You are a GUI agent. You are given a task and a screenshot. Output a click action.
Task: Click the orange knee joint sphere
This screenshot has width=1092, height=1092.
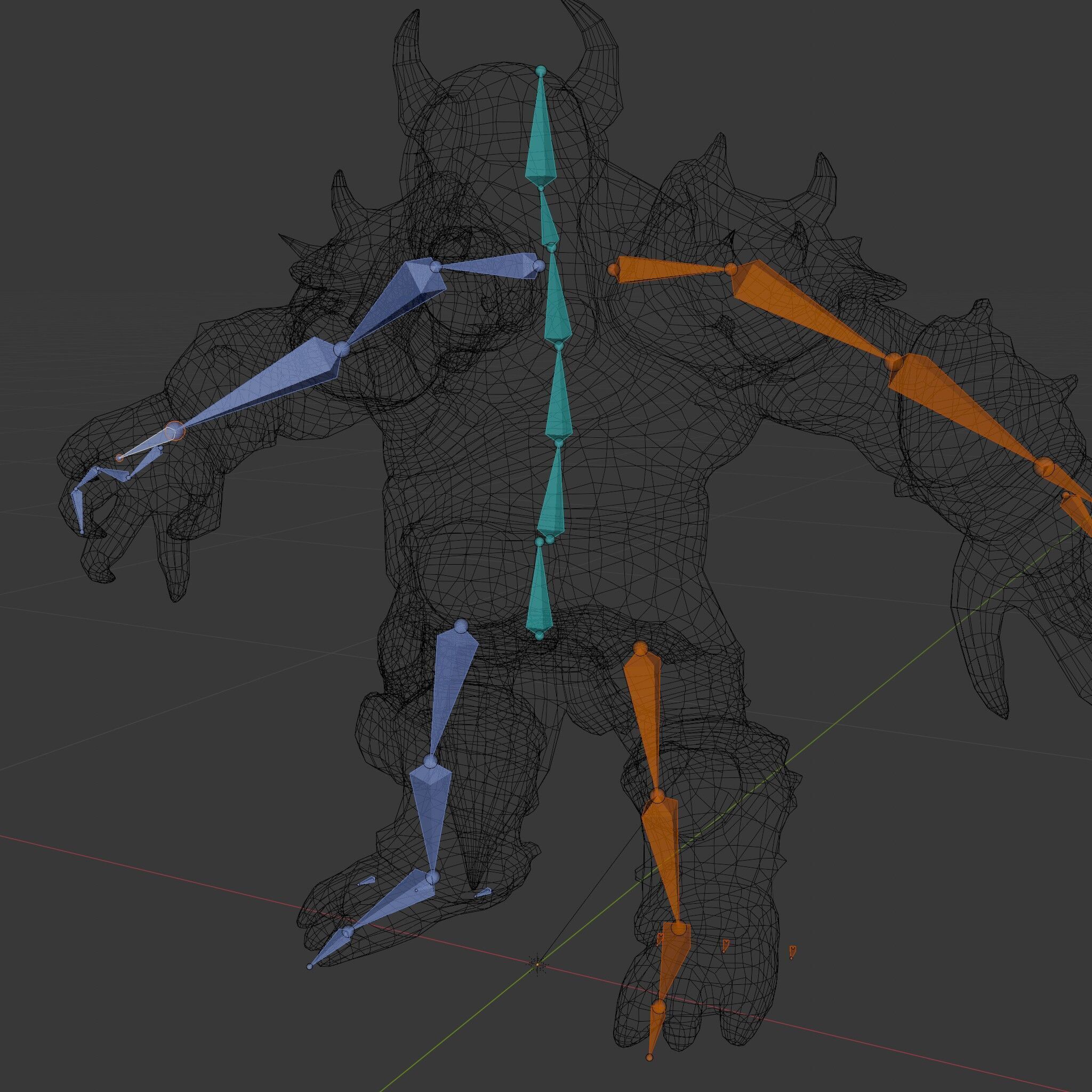click(x=656, y=797)
